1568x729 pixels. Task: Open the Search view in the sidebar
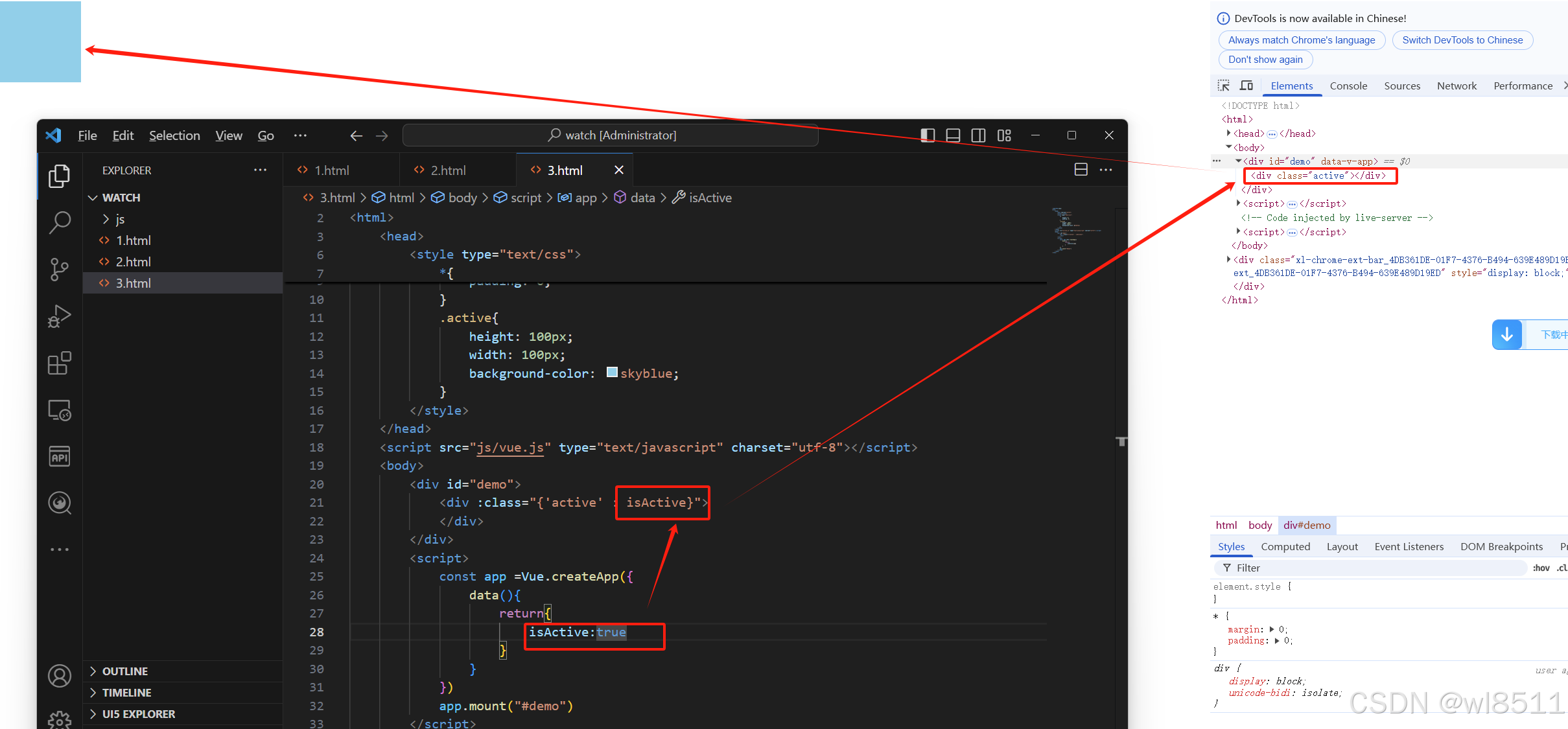(59, 222)
